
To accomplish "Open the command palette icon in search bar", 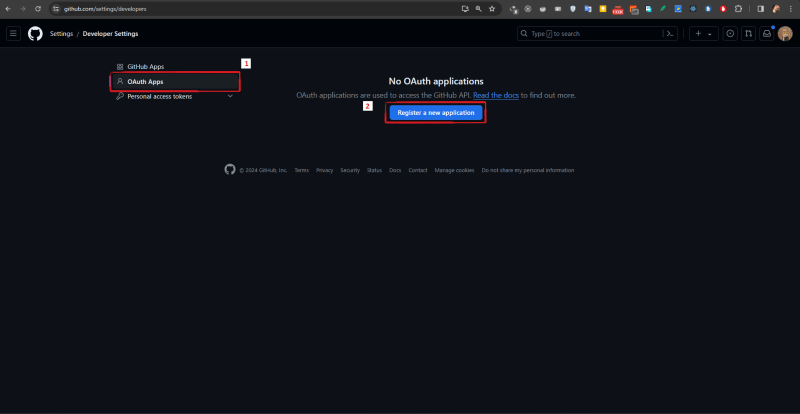I will click(x=670, y=34).
